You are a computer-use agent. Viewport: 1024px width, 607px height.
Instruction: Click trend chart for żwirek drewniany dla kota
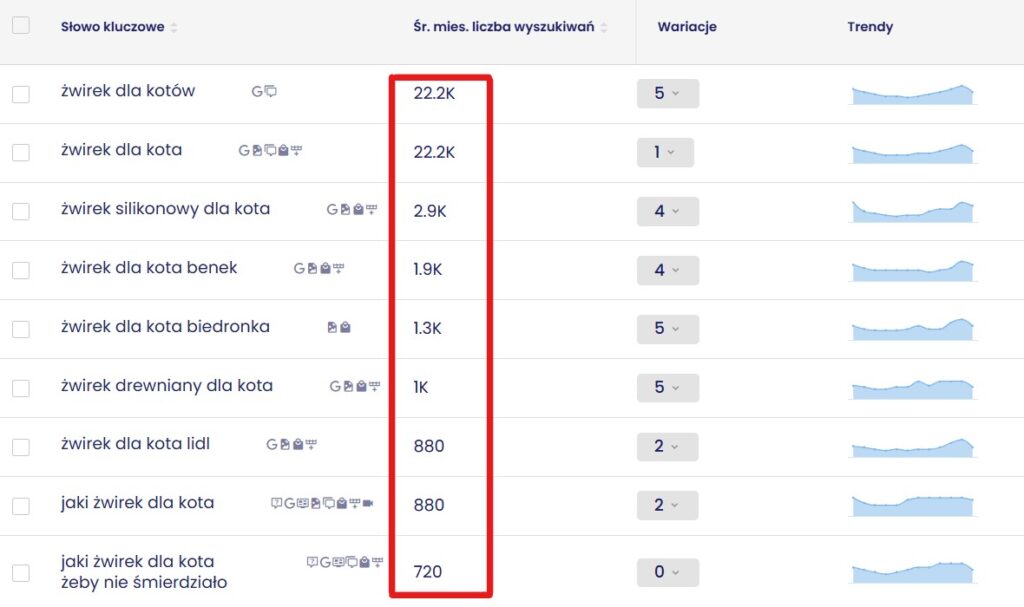(912, 388)
